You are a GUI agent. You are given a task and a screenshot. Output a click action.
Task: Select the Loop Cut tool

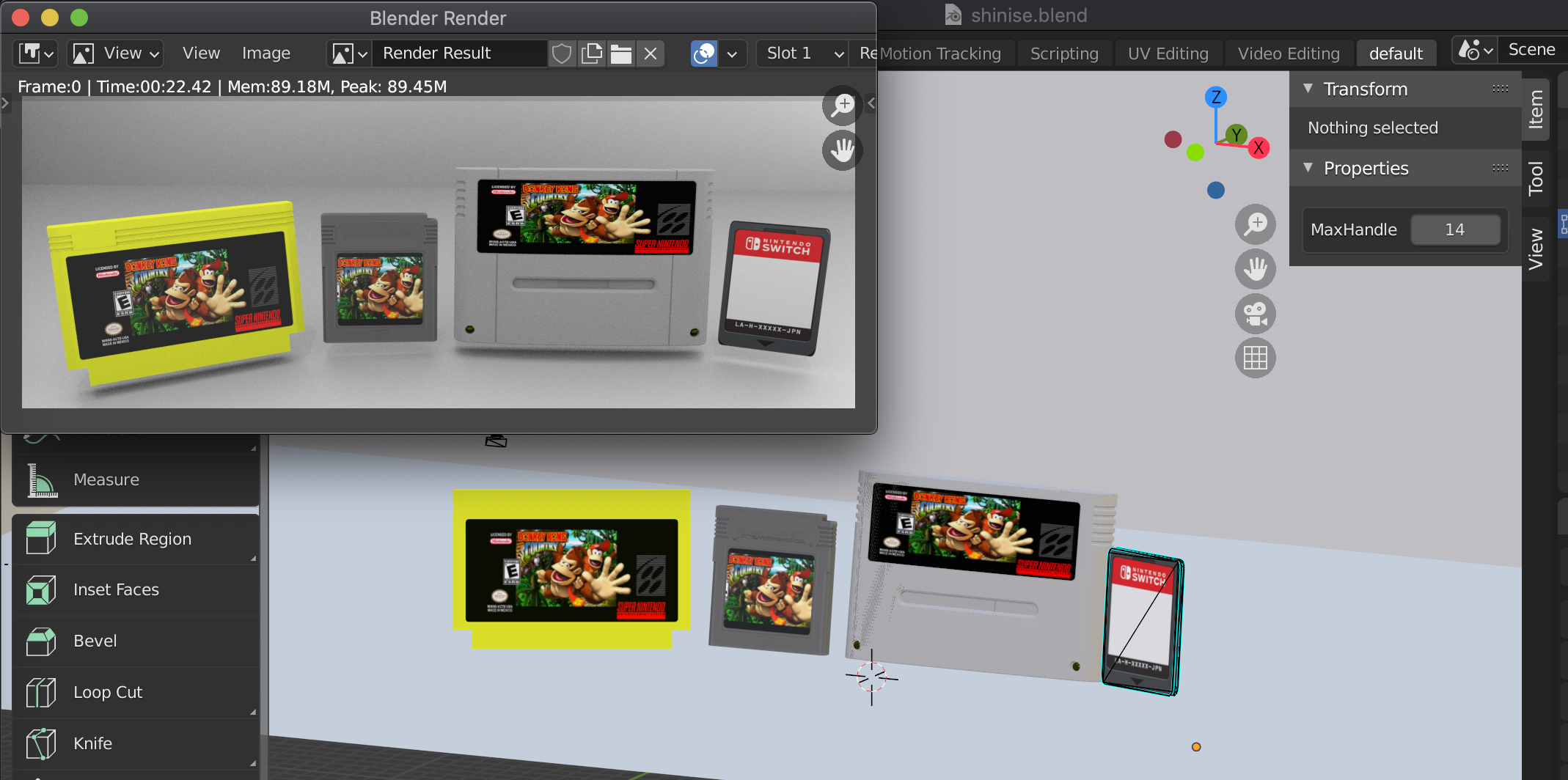click(x=136, y=692)
